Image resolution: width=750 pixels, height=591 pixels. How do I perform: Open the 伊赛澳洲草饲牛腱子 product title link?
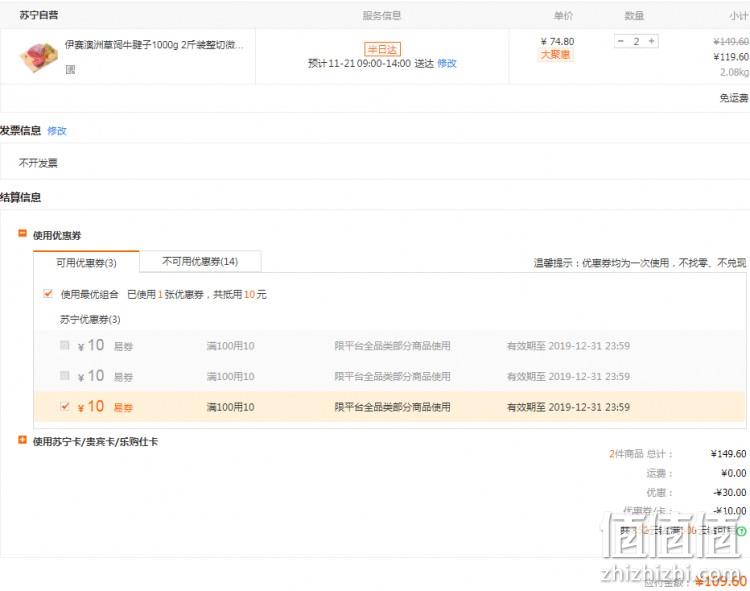coord(154,45)
